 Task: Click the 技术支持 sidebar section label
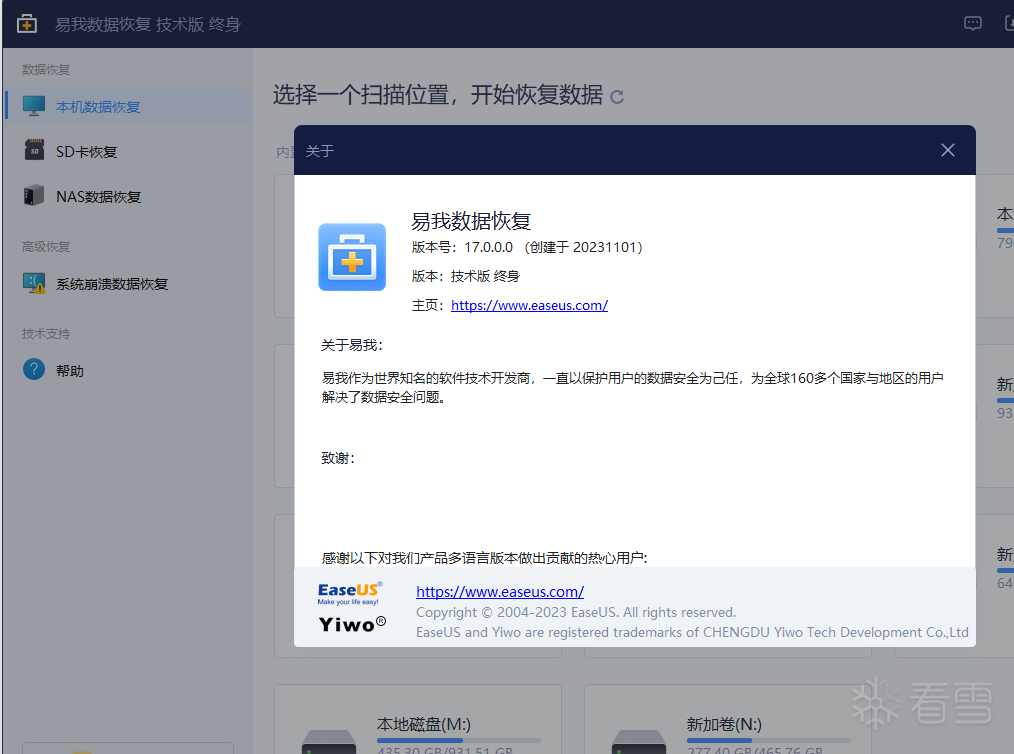tap(45, 334)
